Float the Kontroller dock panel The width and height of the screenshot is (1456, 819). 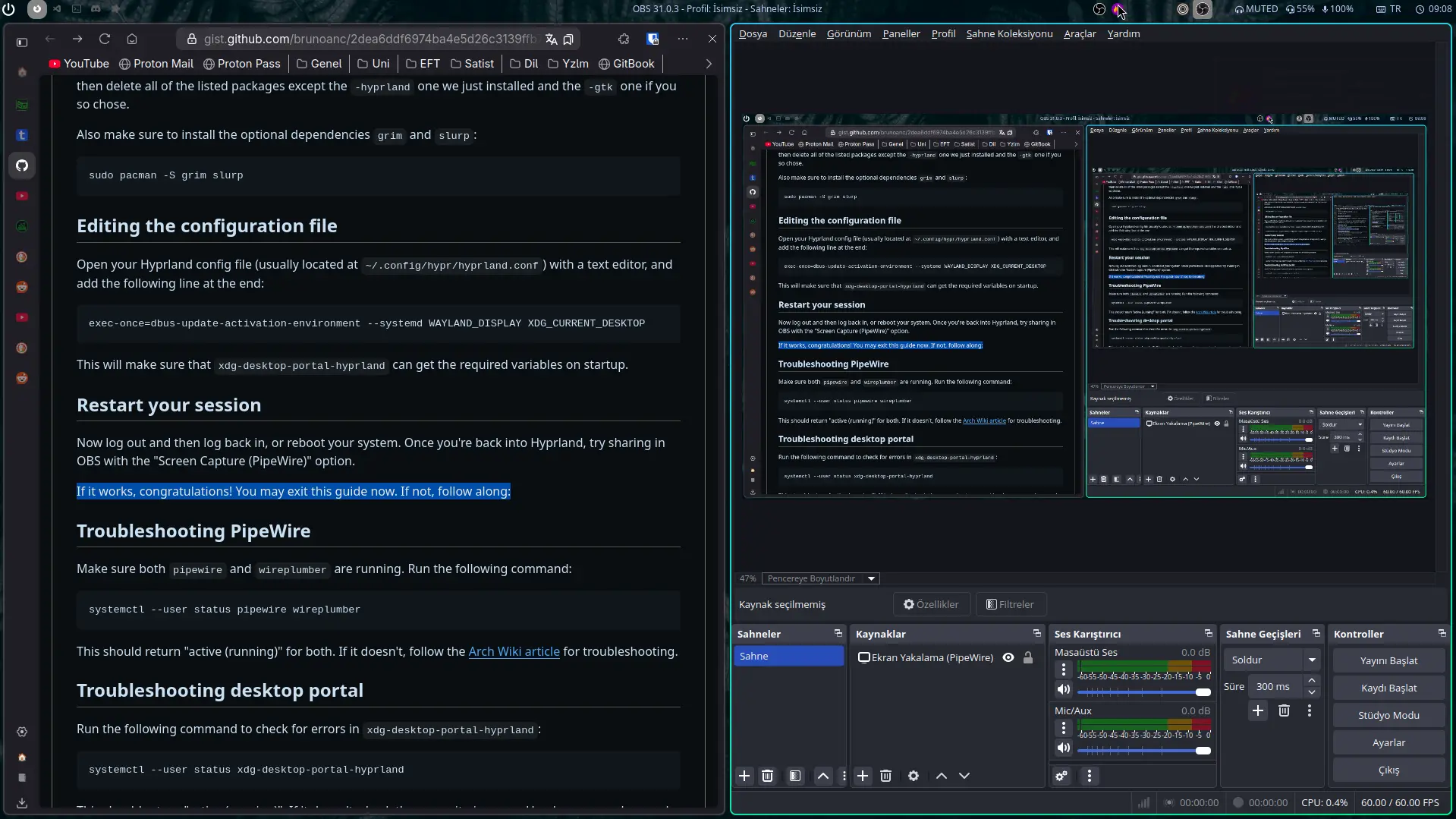point(1442,633)
